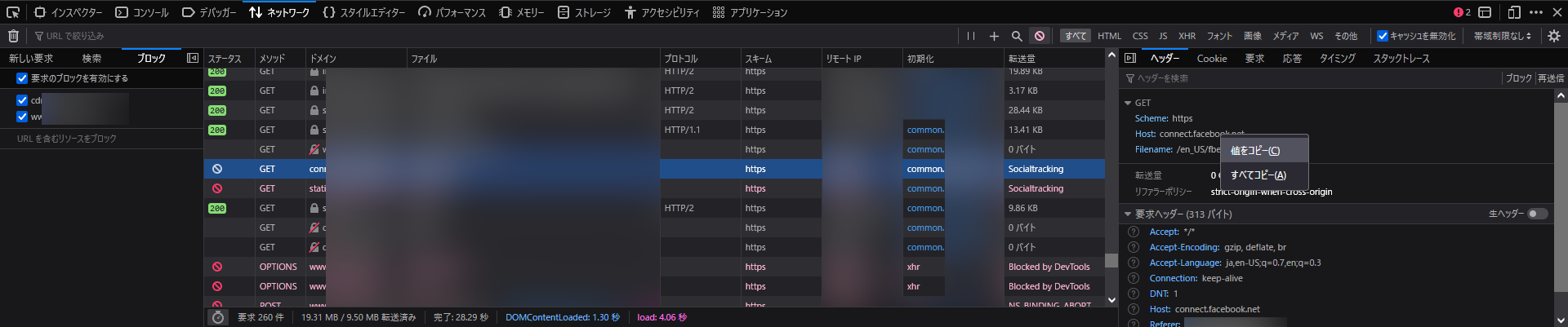Collapse the blocking sidebar panel icon
1568x327 pixels.
pyautogui.click(x=193, y=58)
